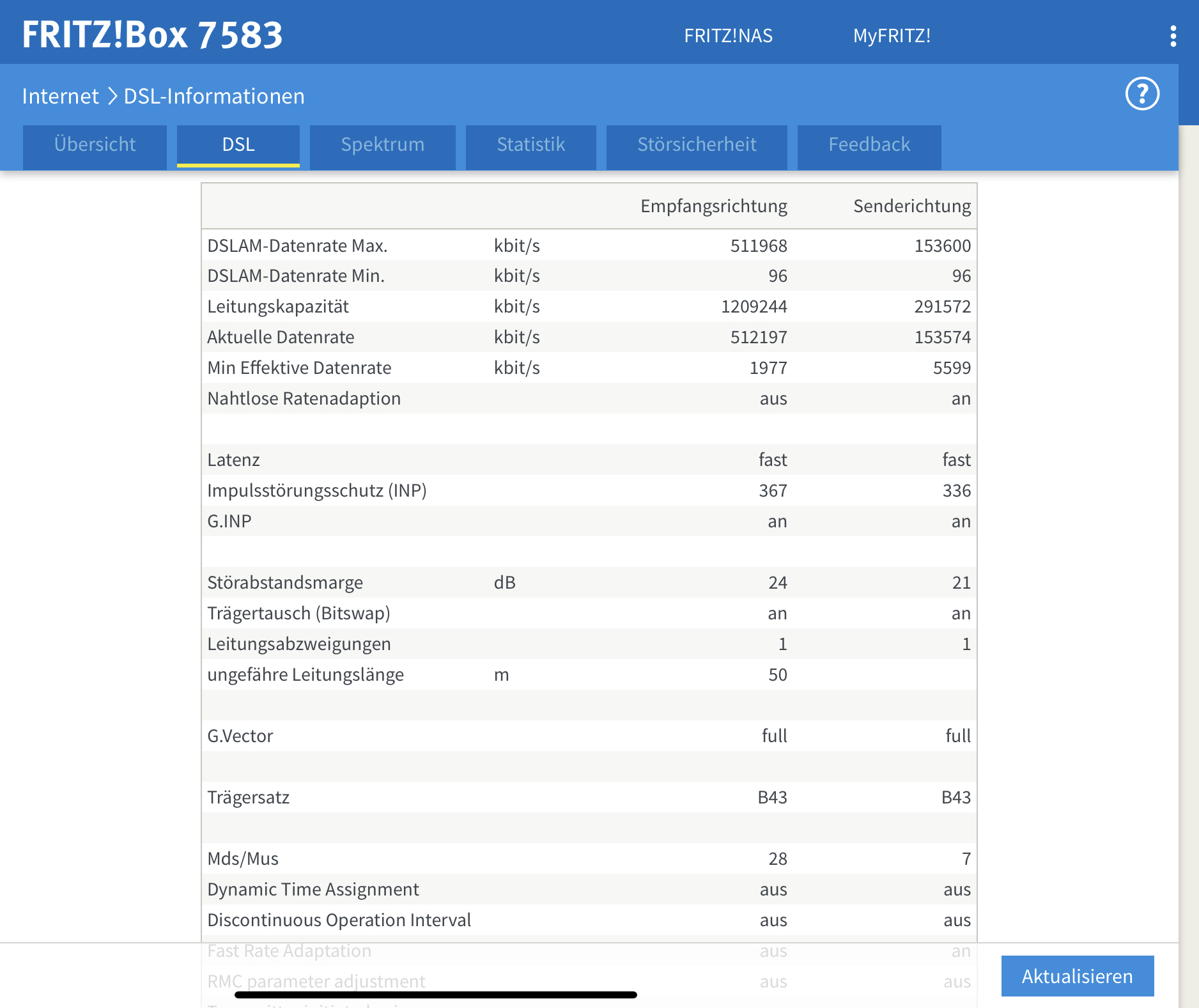This screenshot has height=1008, width=1199.
Task: Click the value 5599
Action: [952, 368]
